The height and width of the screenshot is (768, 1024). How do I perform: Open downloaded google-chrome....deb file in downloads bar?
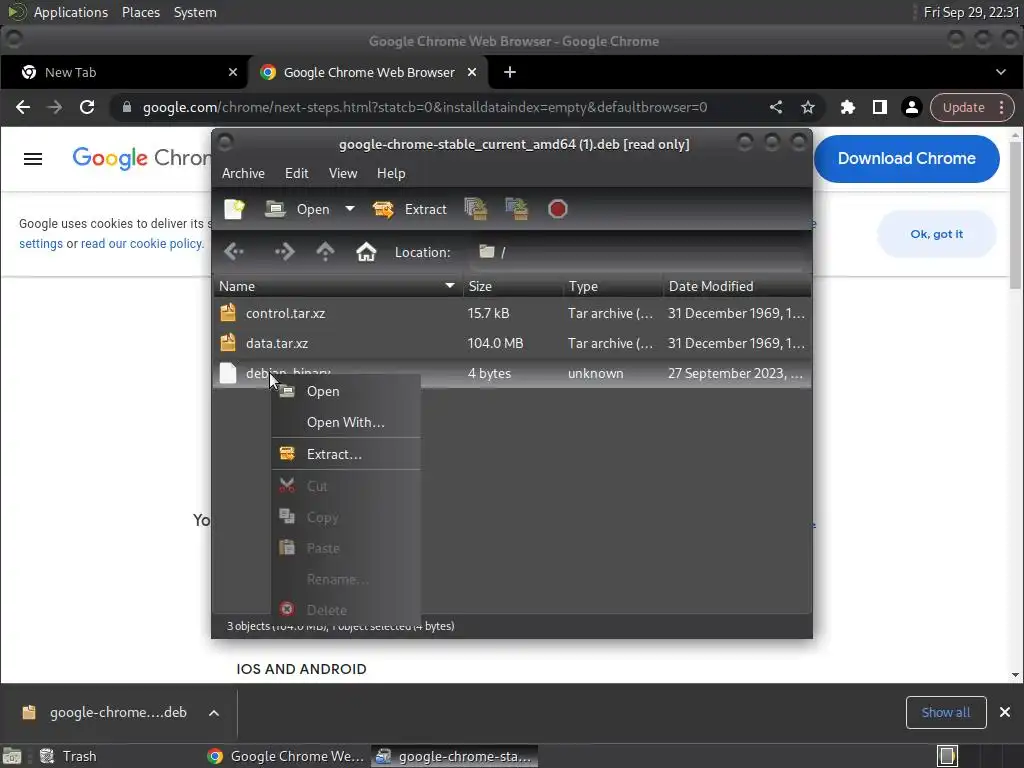click(106, 712)
